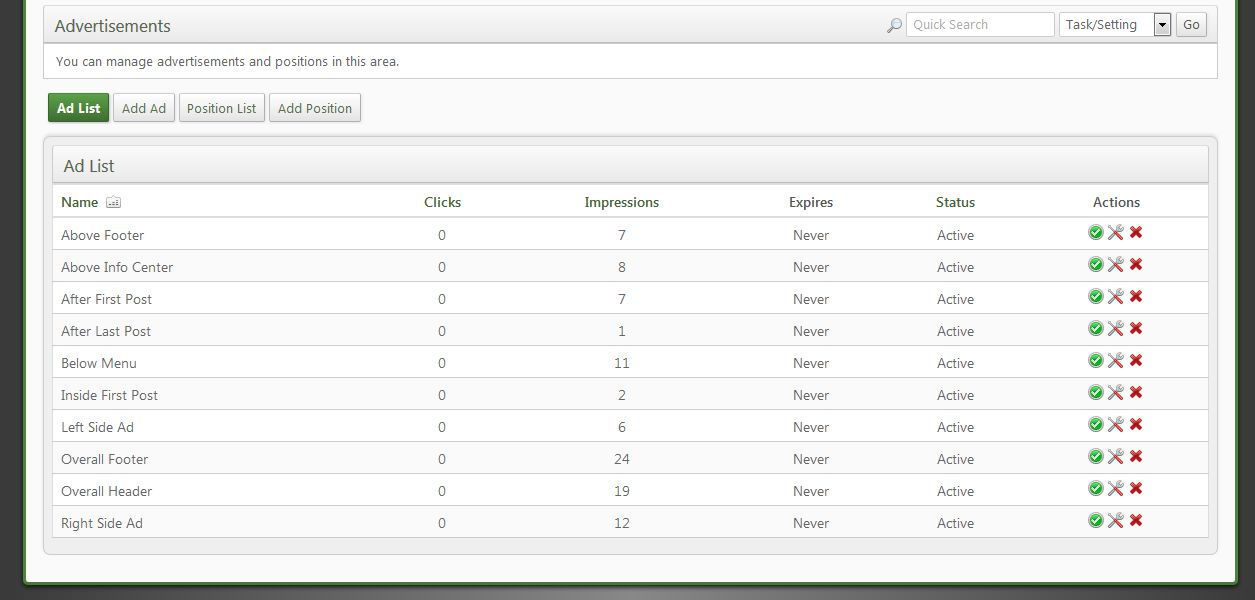Click the Clicks column header
This screenshot has width=1255, height=600.
[442, 202]
